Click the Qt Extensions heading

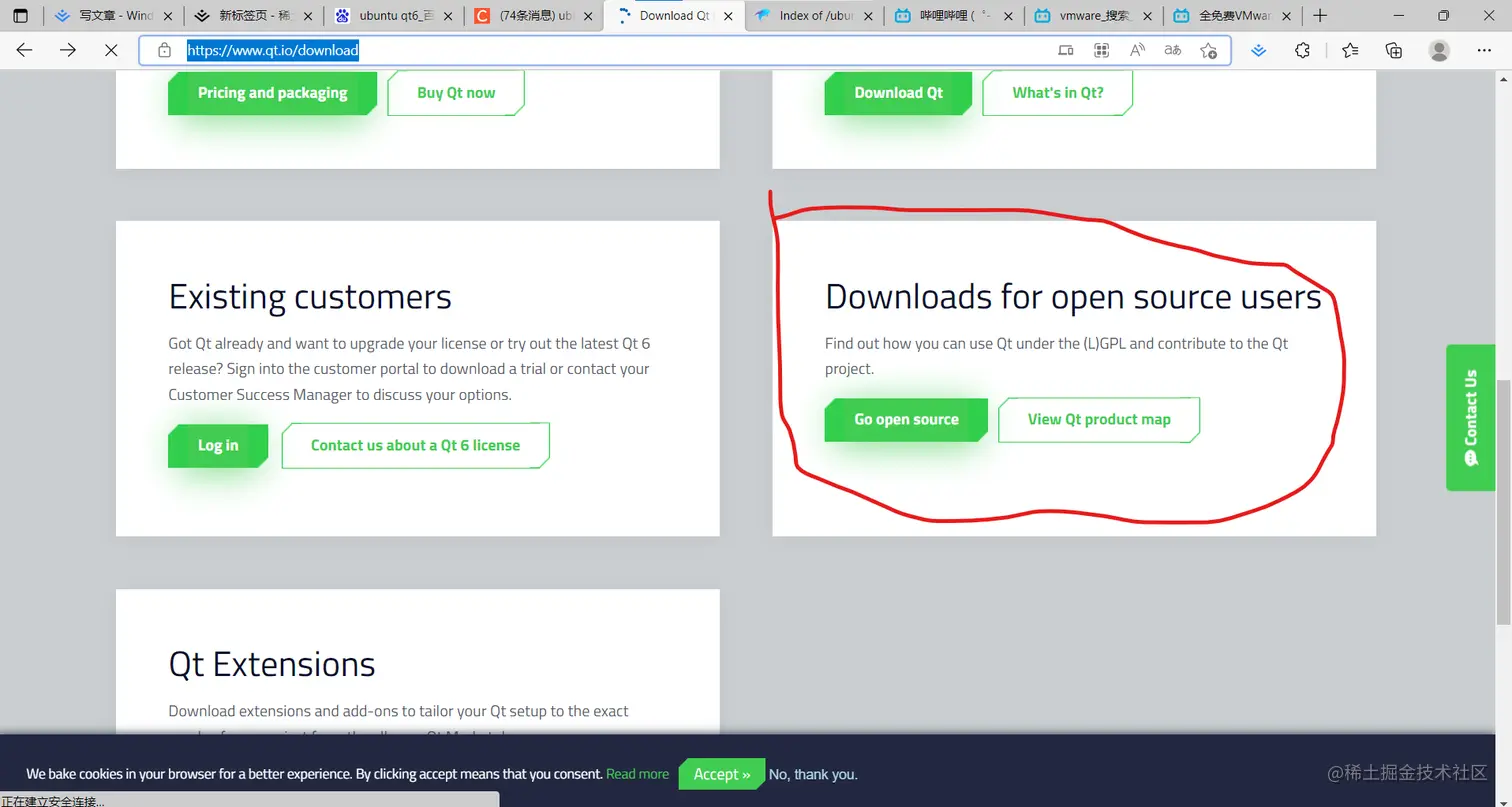click(272, 664)
